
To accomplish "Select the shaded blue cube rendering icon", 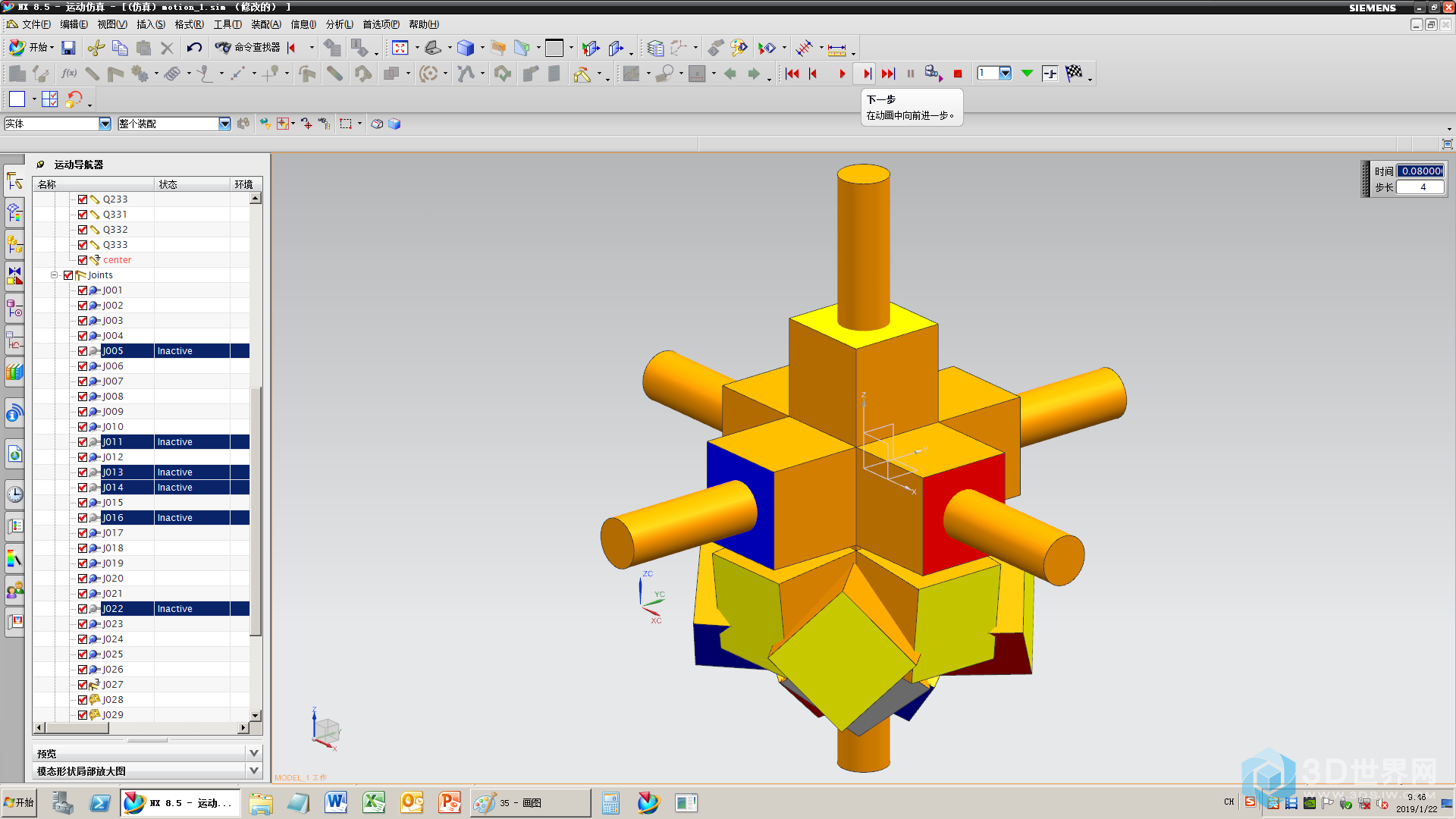I will pyautogui.click(x=465, y=49).
